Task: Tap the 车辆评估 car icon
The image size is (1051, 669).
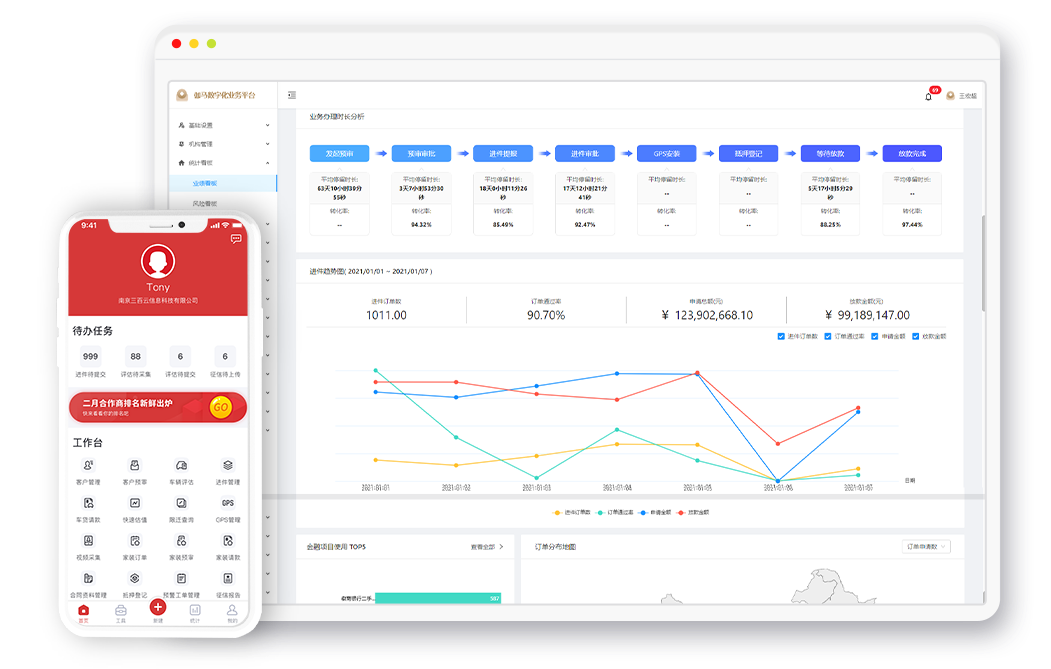Action: tap(181, 467)
